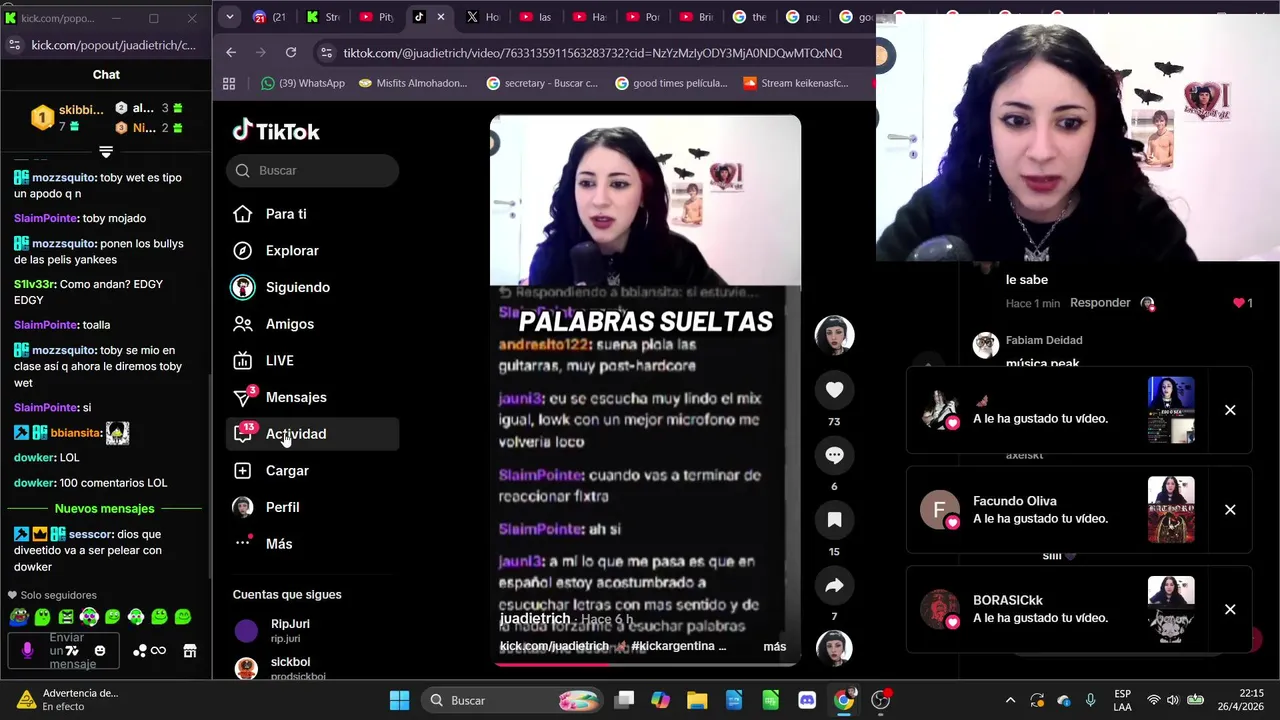The height and width of the screenshot is (720, 1280).
Task: Open video comments via speech bubble icon
Action: [834, 455]
